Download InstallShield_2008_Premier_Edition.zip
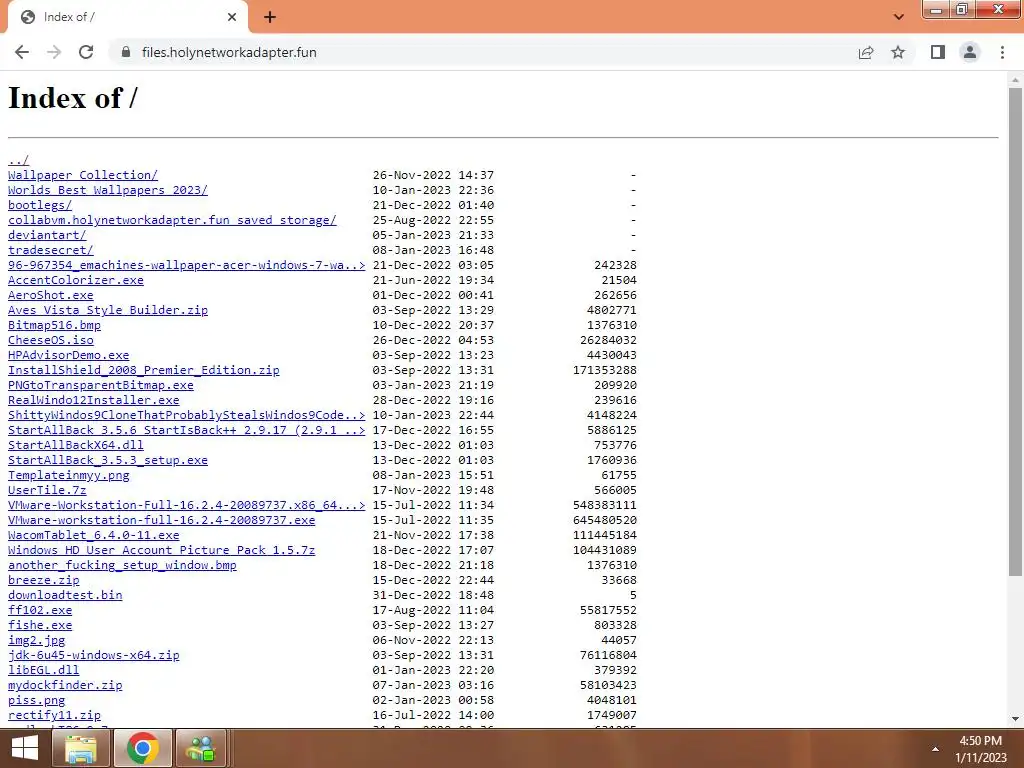 pyautogui.click(x=144, y=370)
